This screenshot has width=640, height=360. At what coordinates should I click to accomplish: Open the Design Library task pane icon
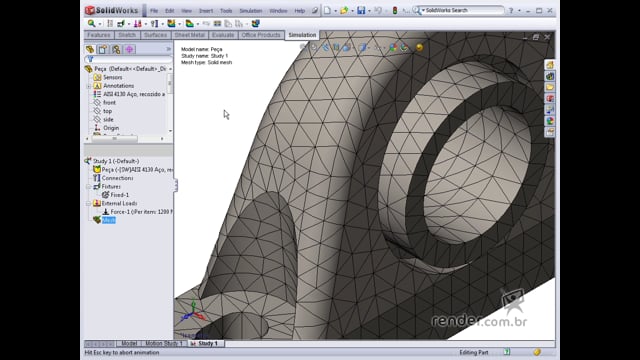(550, 76)
